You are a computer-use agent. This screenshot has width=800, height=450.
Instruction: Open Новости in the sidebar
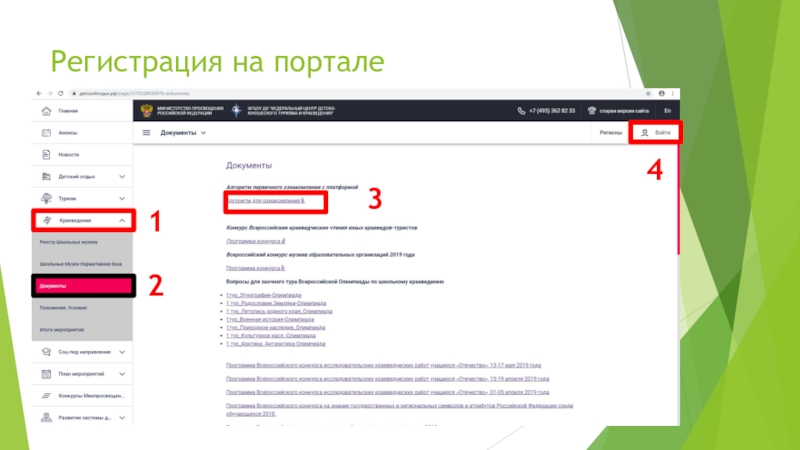pos(82,155)
